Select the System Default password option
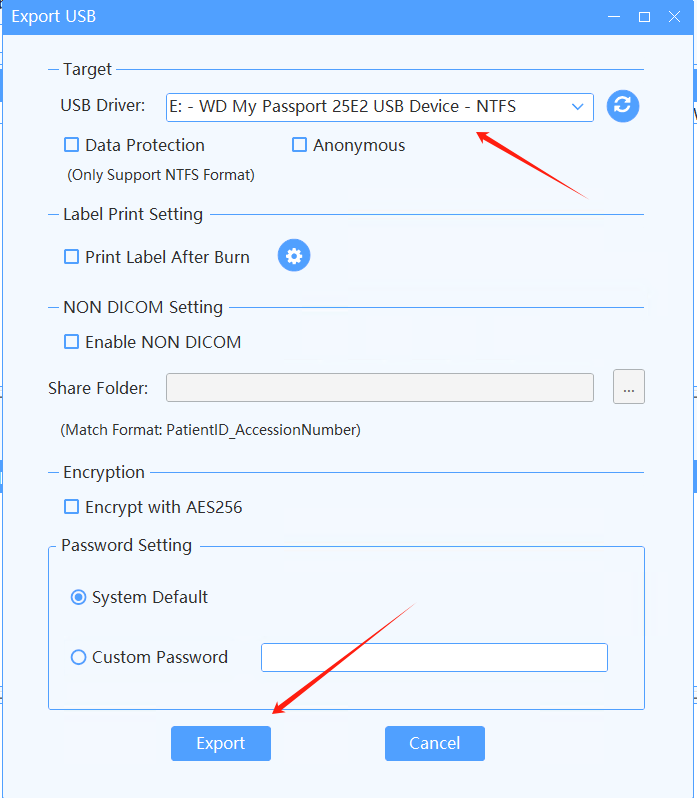Viewport: 697px width, 798px height. click(x=79, y=597)
